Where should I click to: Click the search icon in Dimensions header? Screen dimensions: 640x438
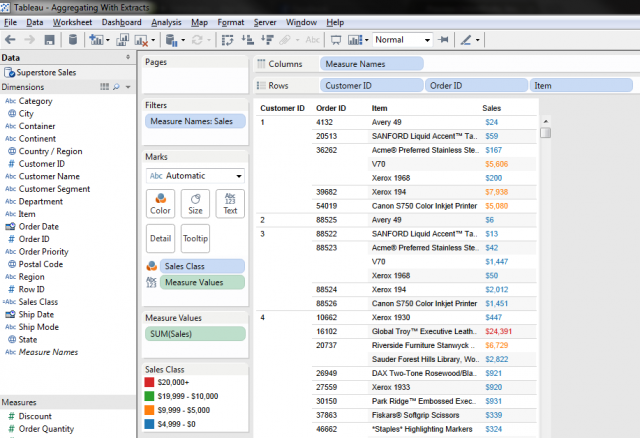click(x=116, y=87)
